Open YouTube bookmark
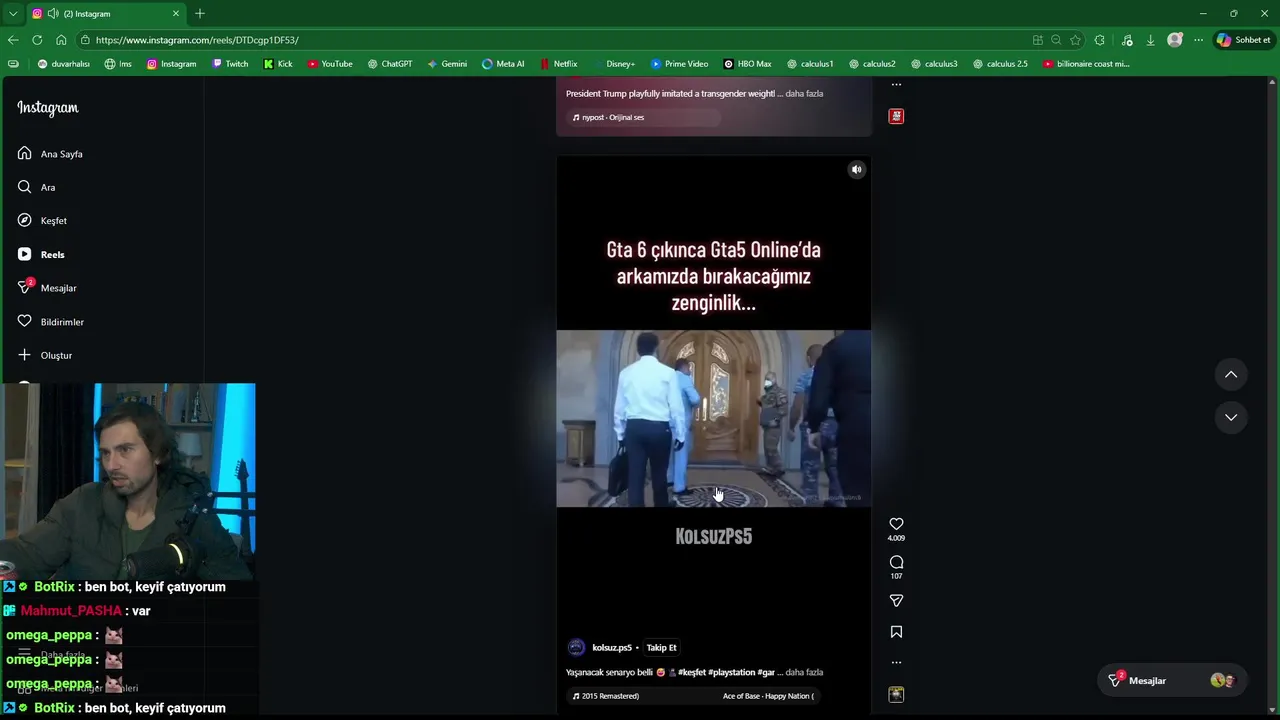The height and width of the screenshot is (720, 1280). tap(330, 64)
